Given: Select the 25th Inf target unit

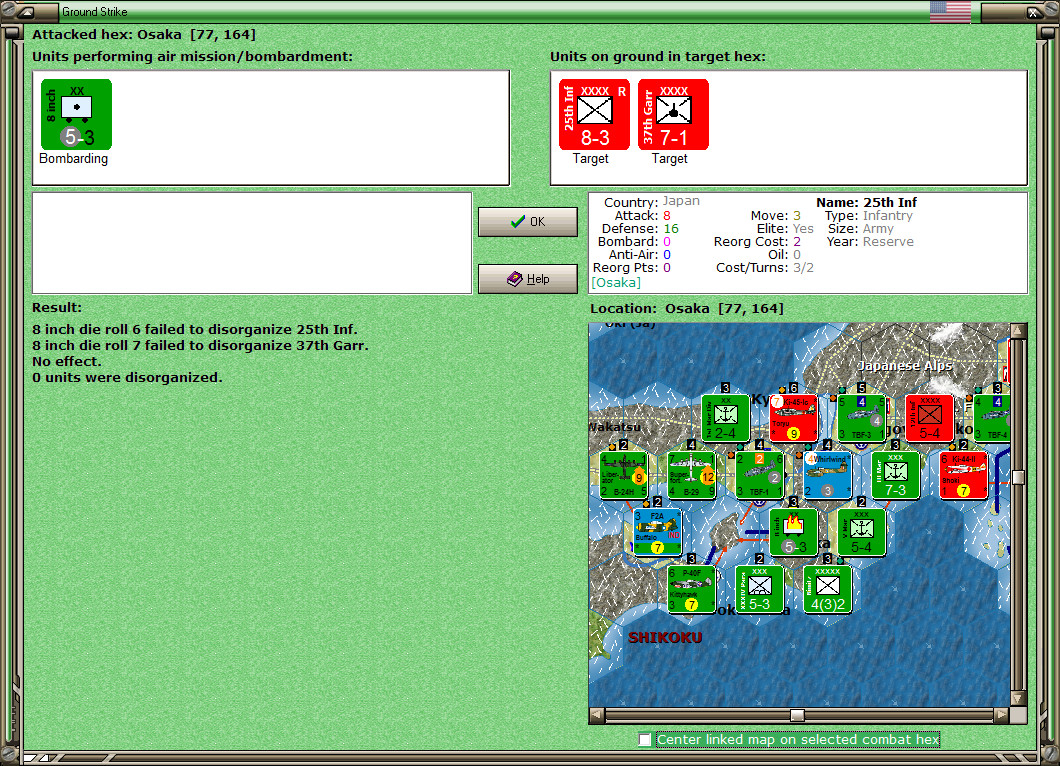Looking at the screenshot, I should pos(594,114).
